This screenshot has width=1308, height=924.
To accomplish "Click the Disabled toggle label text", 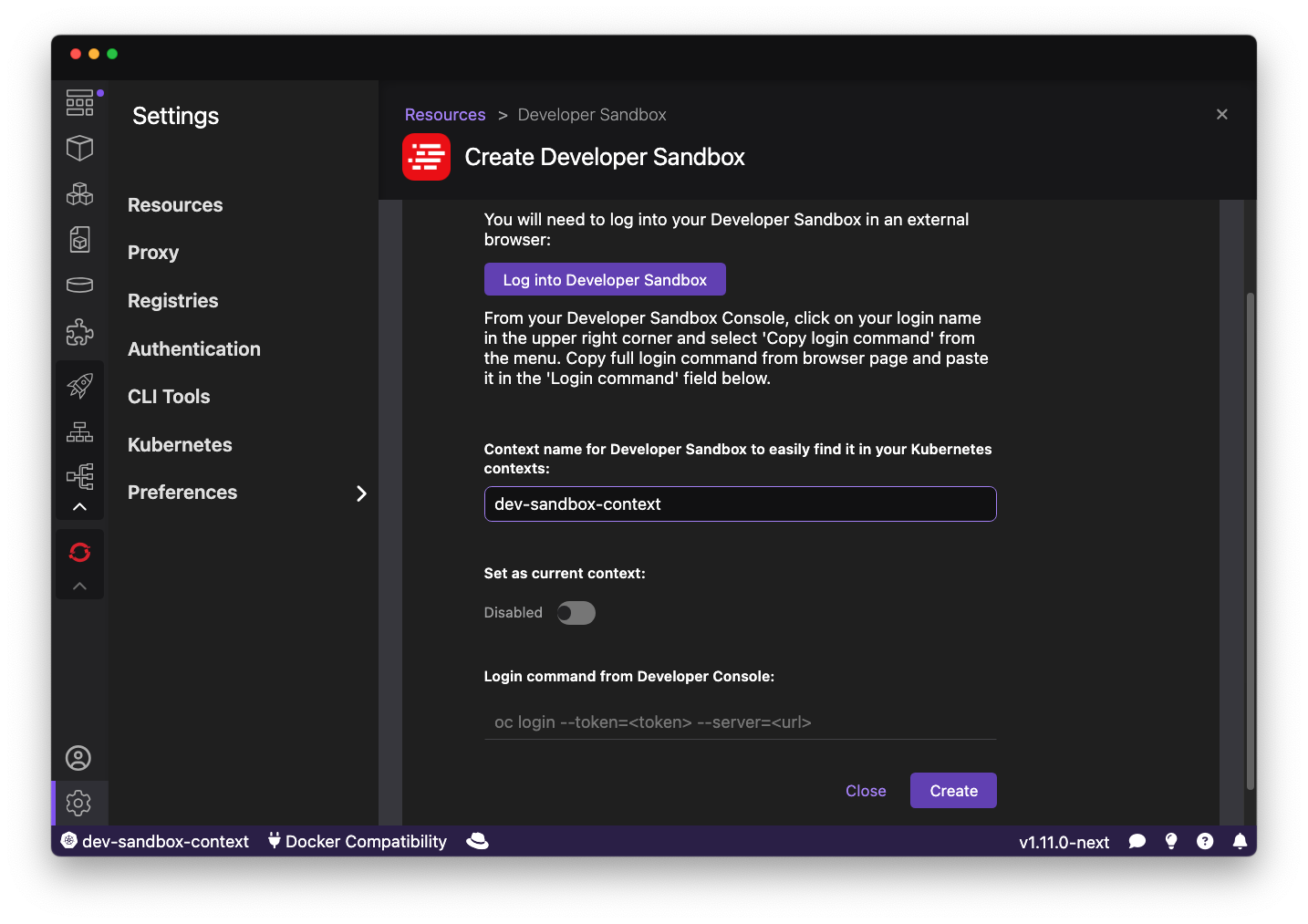I will tap(513, 613).
